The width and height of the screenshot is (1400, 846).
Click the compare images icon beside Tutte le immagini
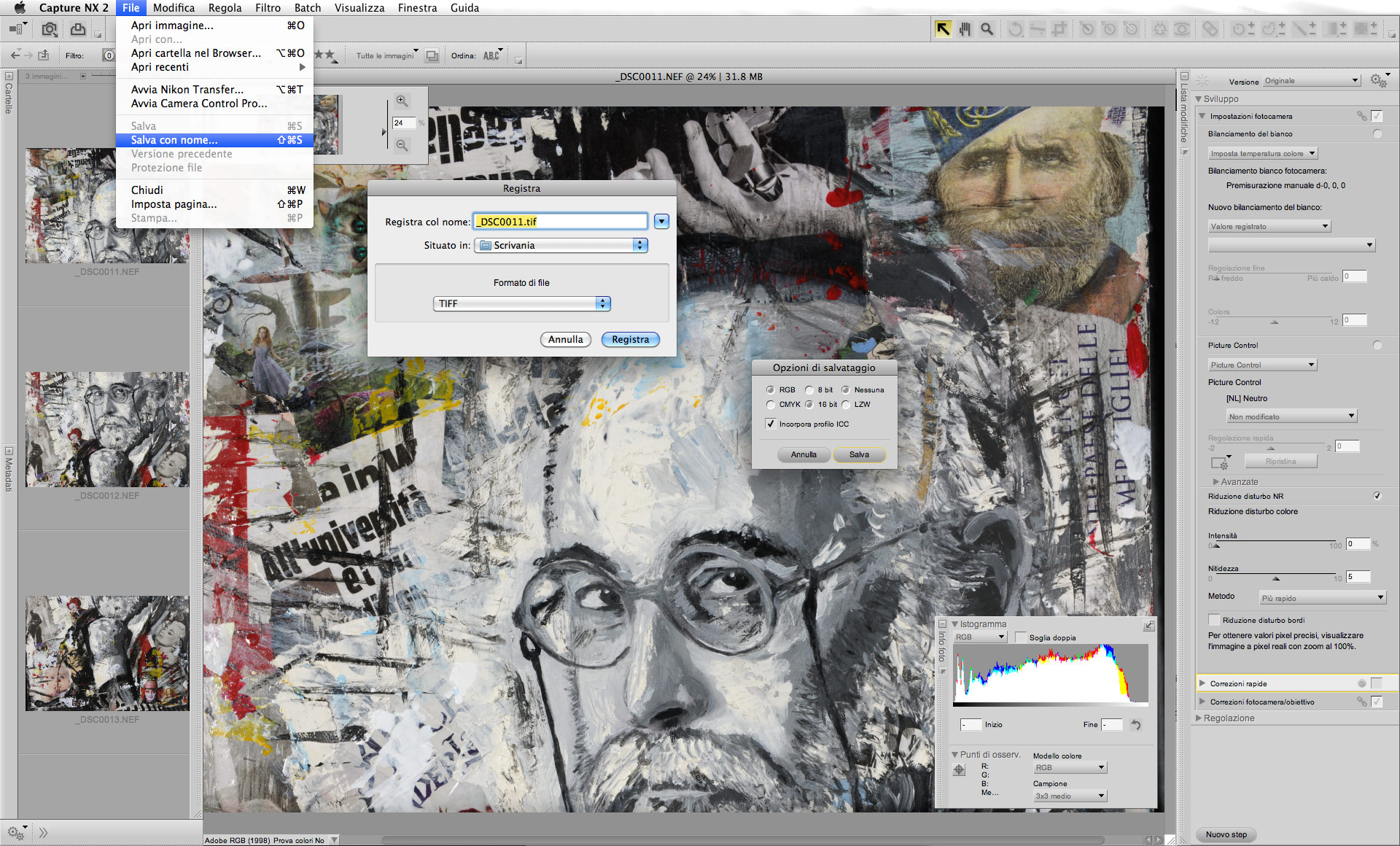click(432, 55)
